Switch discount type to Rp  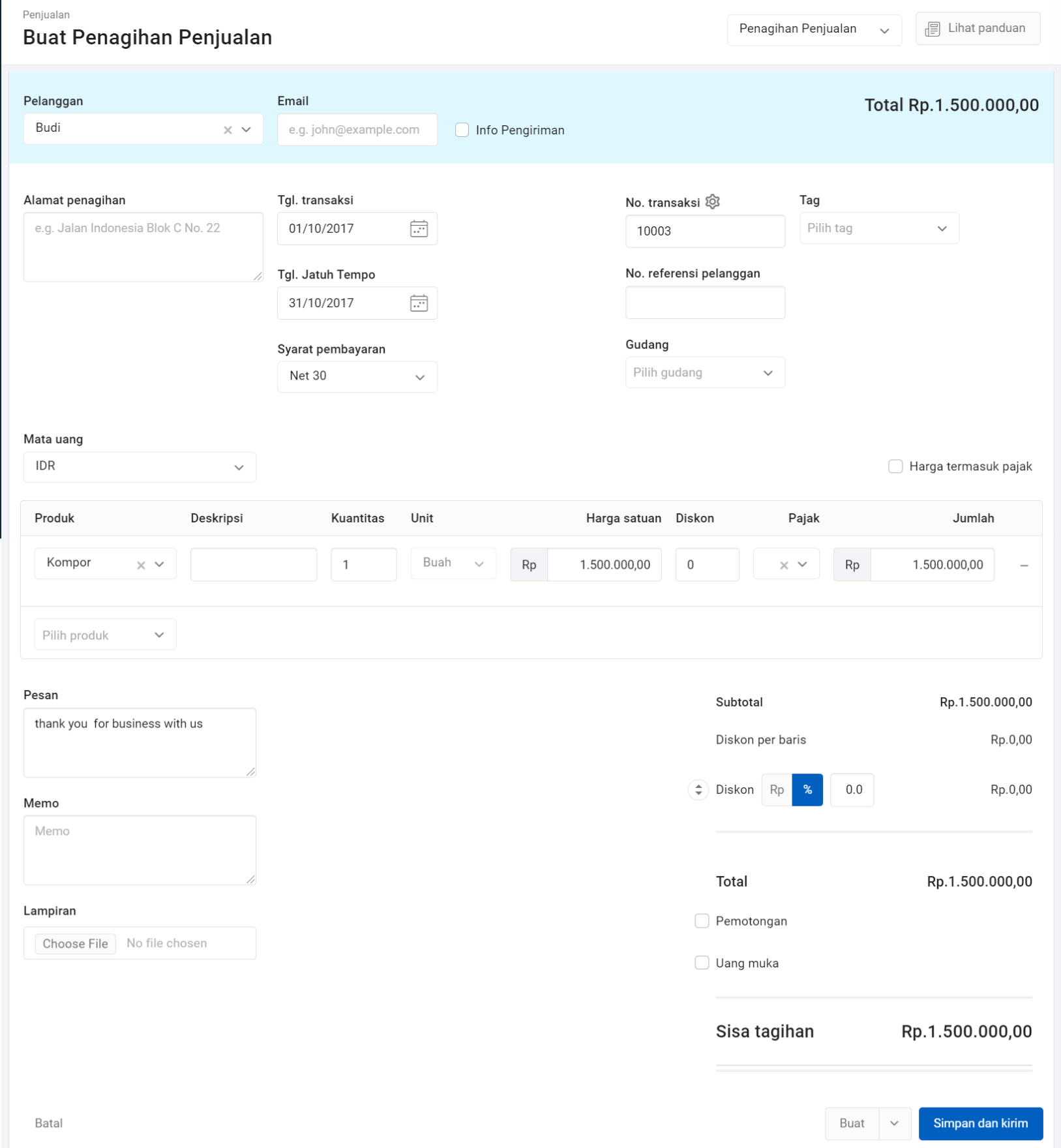pyautogui.click(x=777, y=790)
